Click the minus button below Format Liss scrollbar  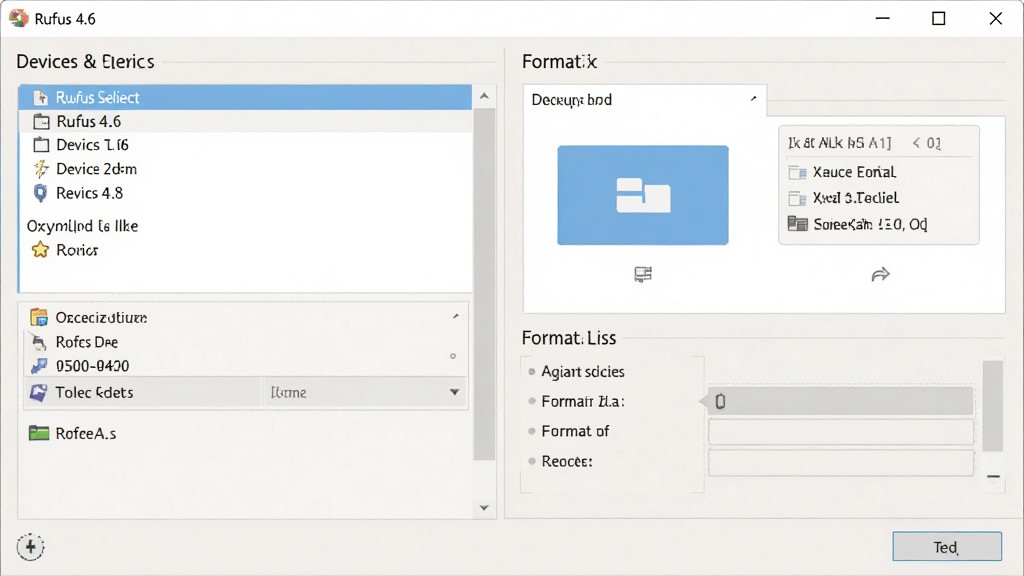tap(993, 477)
